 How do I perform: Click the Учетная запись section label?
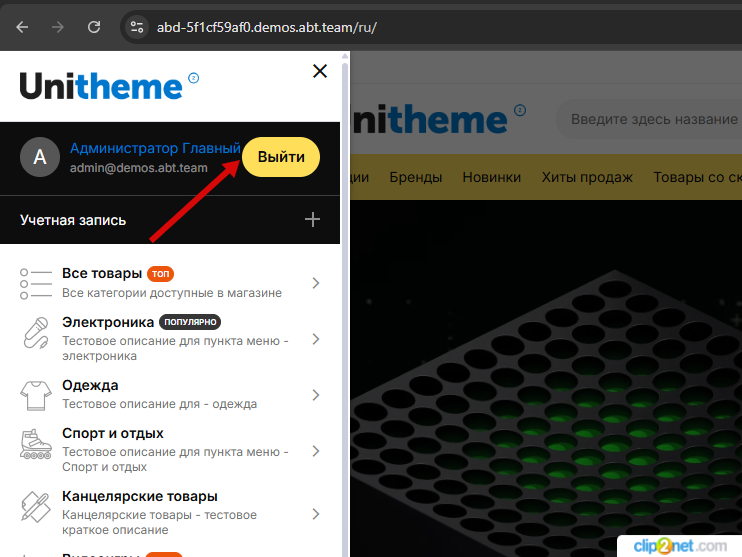click(x=73, y=220)
